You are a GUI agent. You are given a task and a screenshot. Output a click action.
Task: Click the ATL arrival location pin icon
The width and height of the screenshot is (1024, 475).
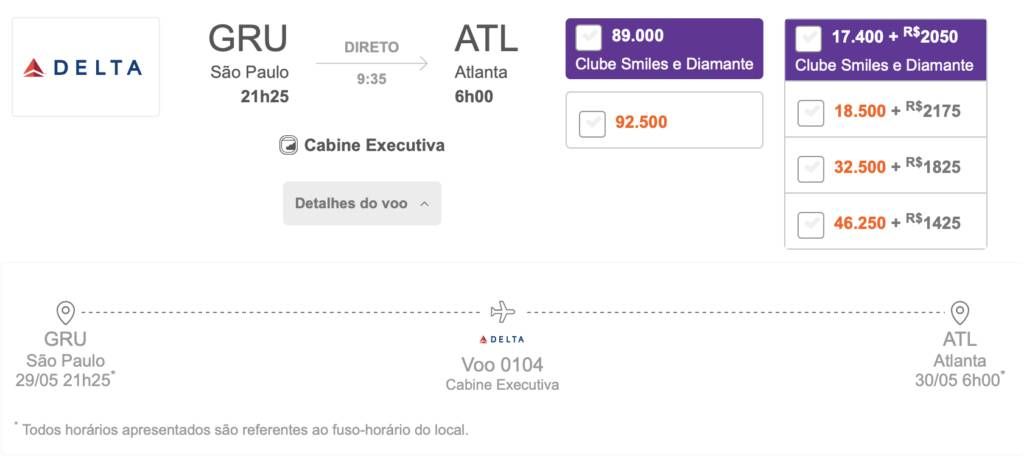(959, 313)
